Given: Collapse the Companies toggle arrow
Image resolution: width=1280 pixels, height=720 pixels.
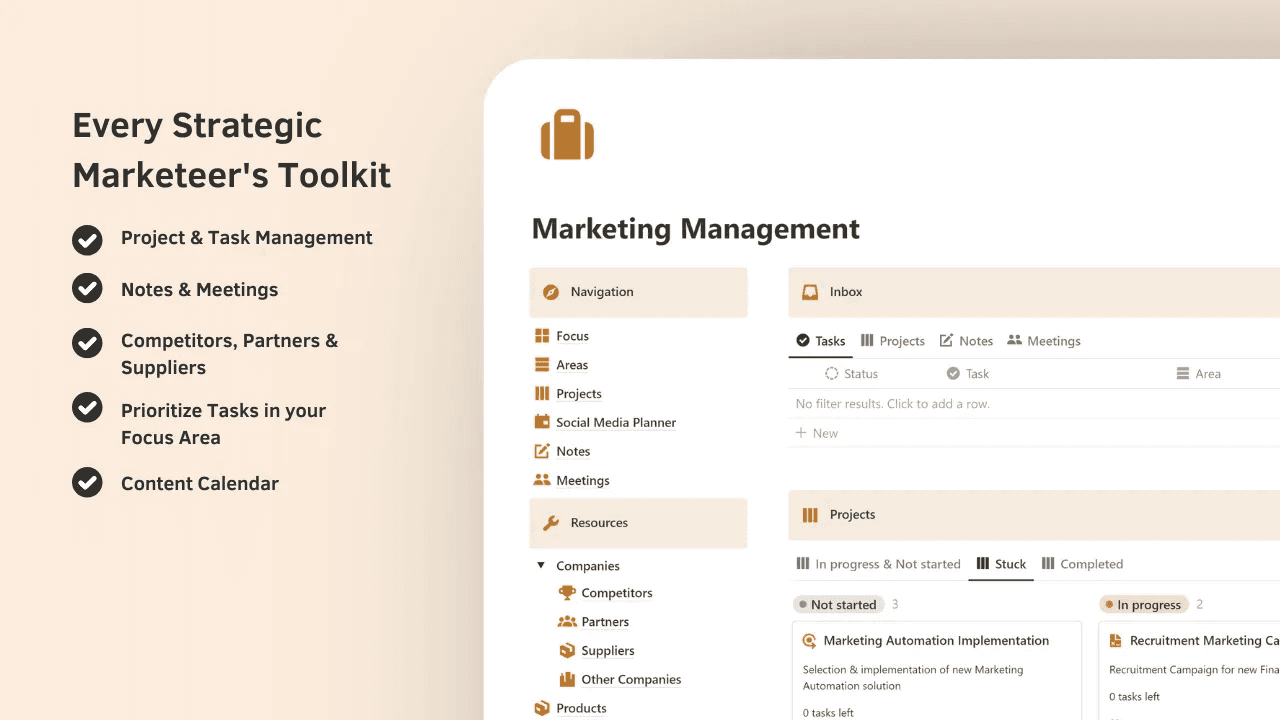Looking at the screenshot, I should [541, 566].
